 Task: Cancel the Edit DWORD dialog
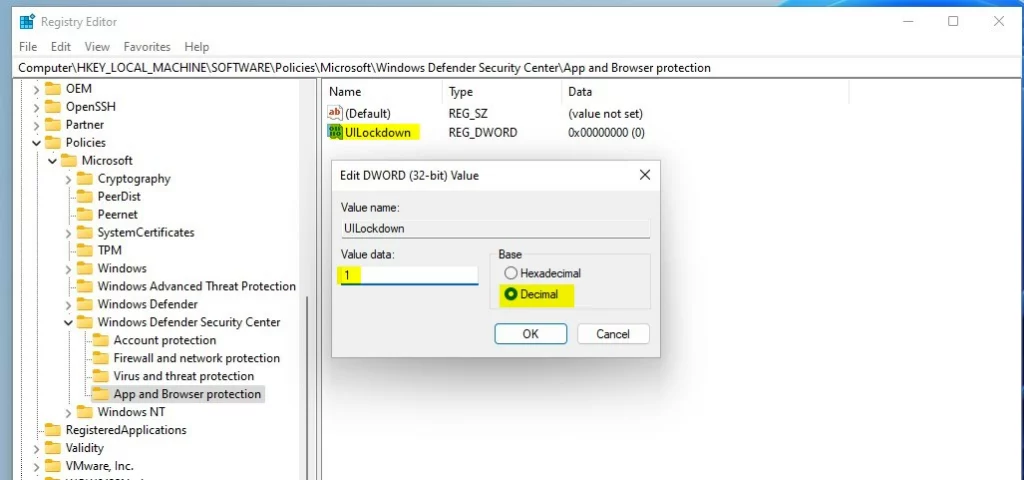coord(613,334)
